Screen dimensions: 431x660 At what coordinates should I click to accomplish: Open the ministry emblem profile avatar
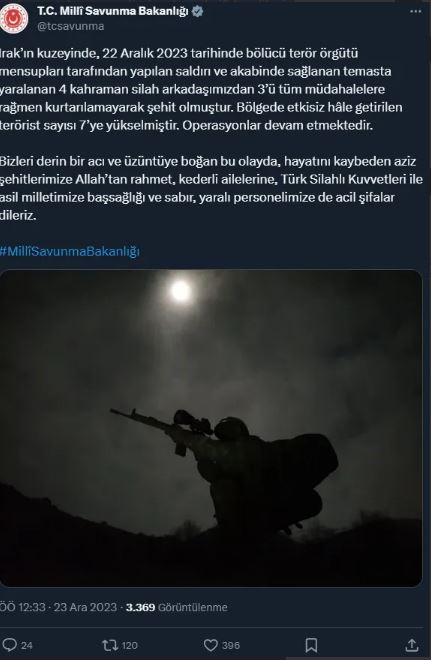click(x=14, y=18)
